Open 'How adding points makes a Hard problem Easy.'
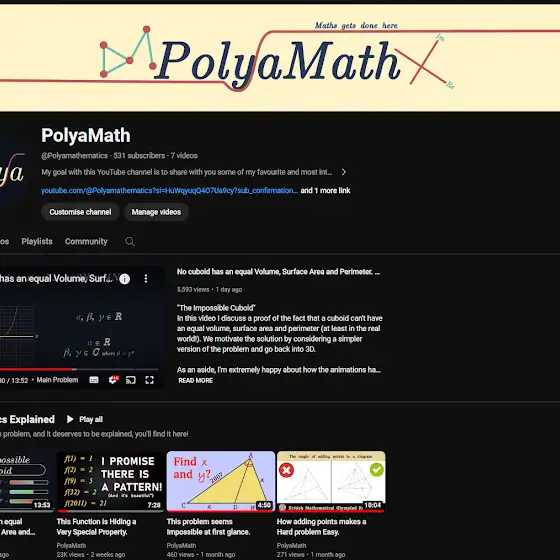The width and height of the screenshot is (560, 560). click(321, 527)
